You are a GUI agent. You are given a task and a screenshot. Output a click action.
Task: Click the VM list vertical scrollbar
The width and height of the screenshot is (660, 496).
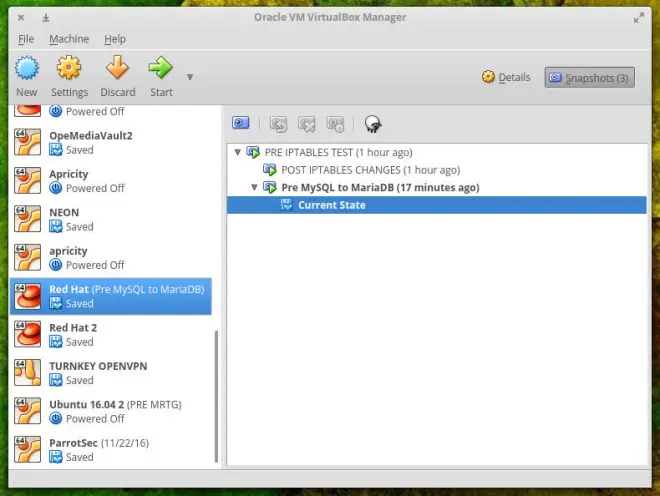pos(216,396)
